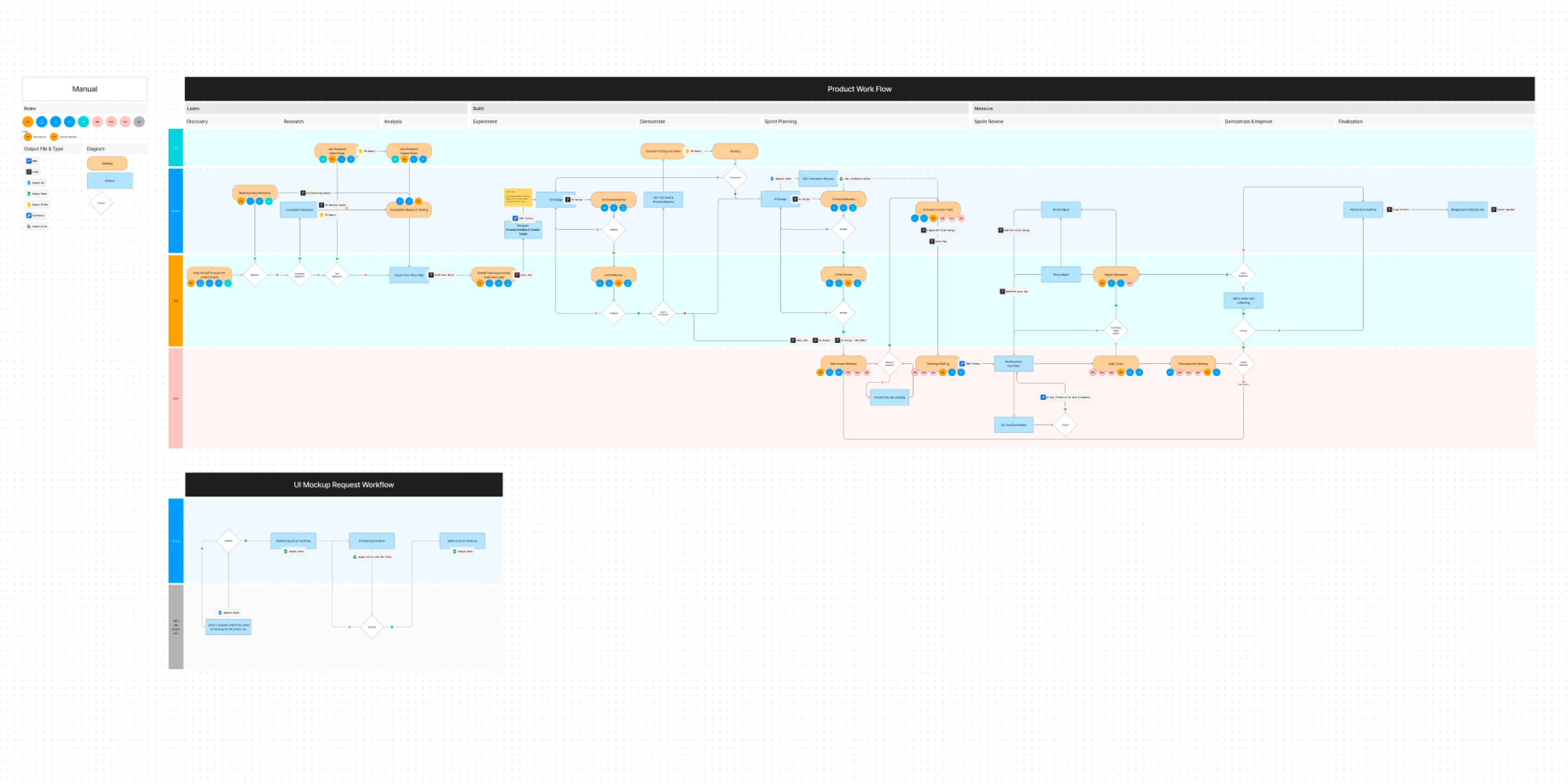
Task: Select the Decision diamond in the Diagram legend
Action: [101, 203]
